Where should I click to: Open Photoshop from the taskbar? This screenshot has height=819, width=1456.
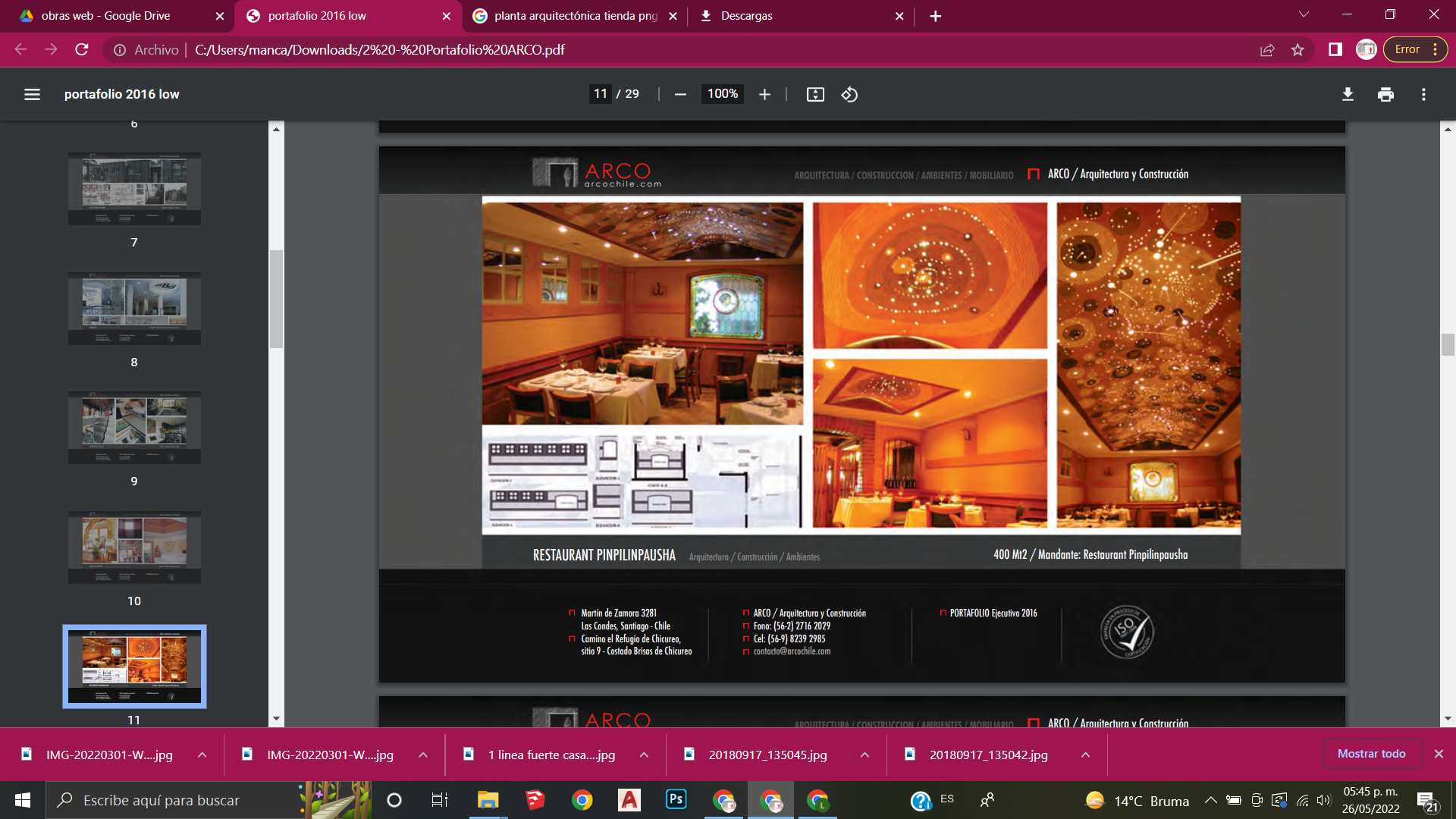click(x=676, y=800)
